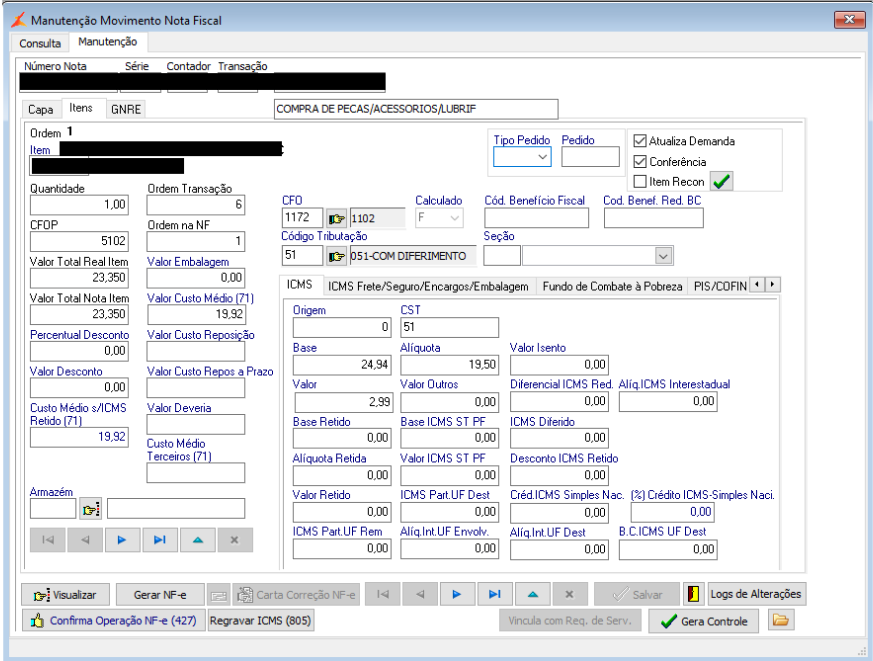Open the folder icon next to Gera Controle
Screen dimensions: 873x661
tap(781, 621)
